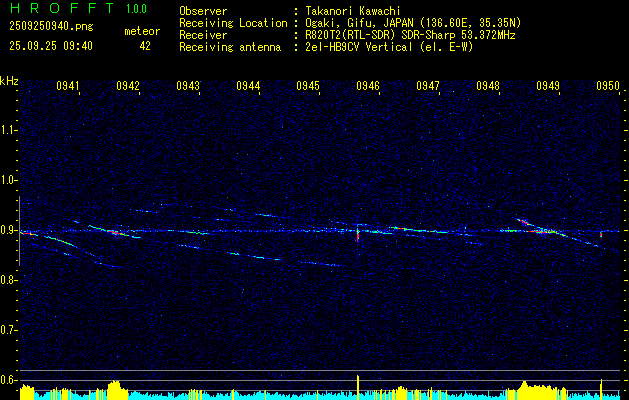Click time marker 0945
This screenshot has height=400, width=629.
[308, 85]
